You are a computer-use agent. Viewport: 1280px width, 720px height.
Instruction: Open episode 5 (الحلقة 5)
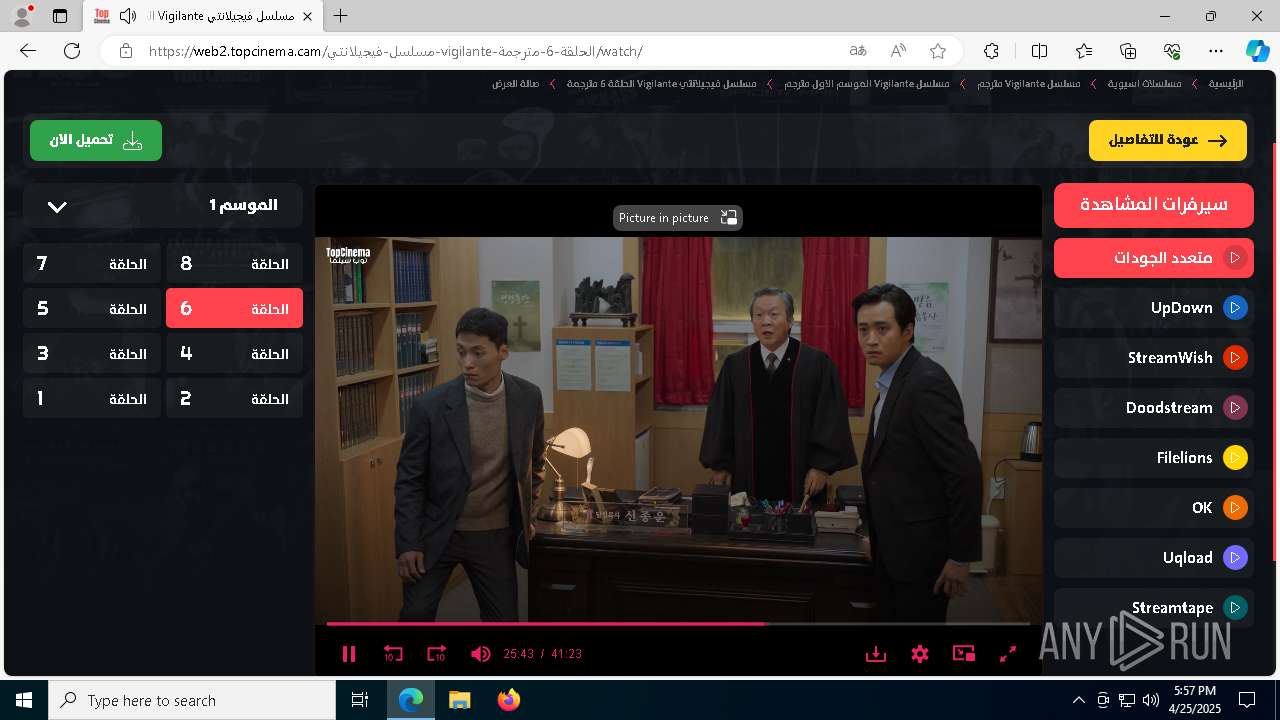92,309
